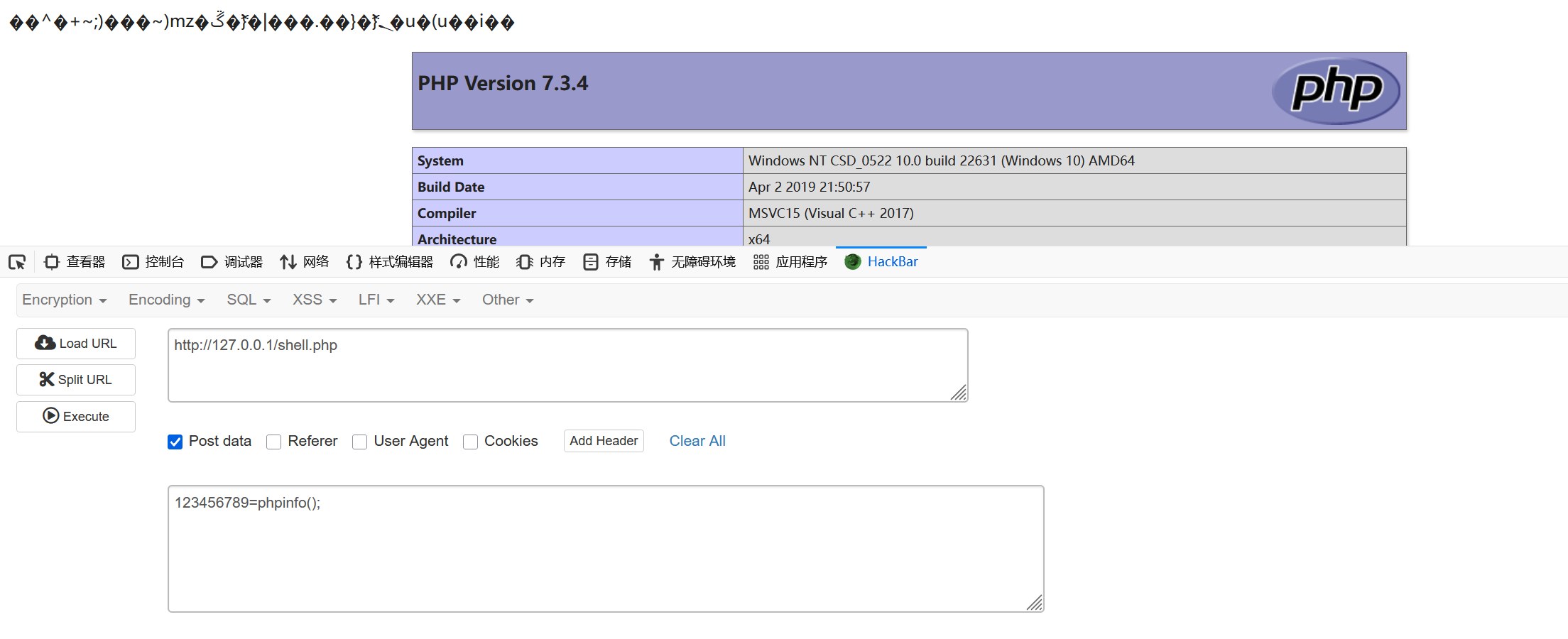This screenshot has width=1568, height=639.
Task: Open the Style Editor (样式编辑器) icon
Action: coord(354,262)
